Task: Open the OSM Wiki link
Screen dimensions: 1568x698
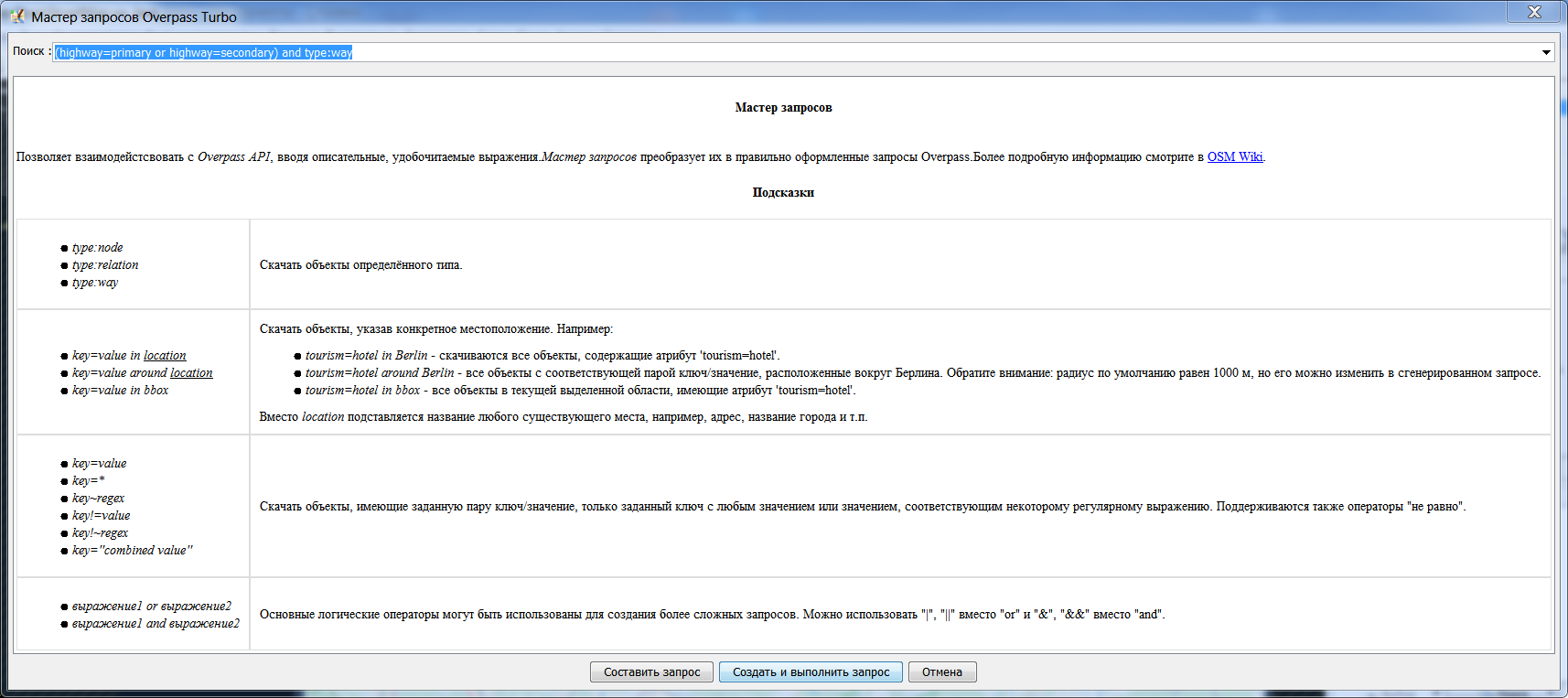Action: 1234,156
